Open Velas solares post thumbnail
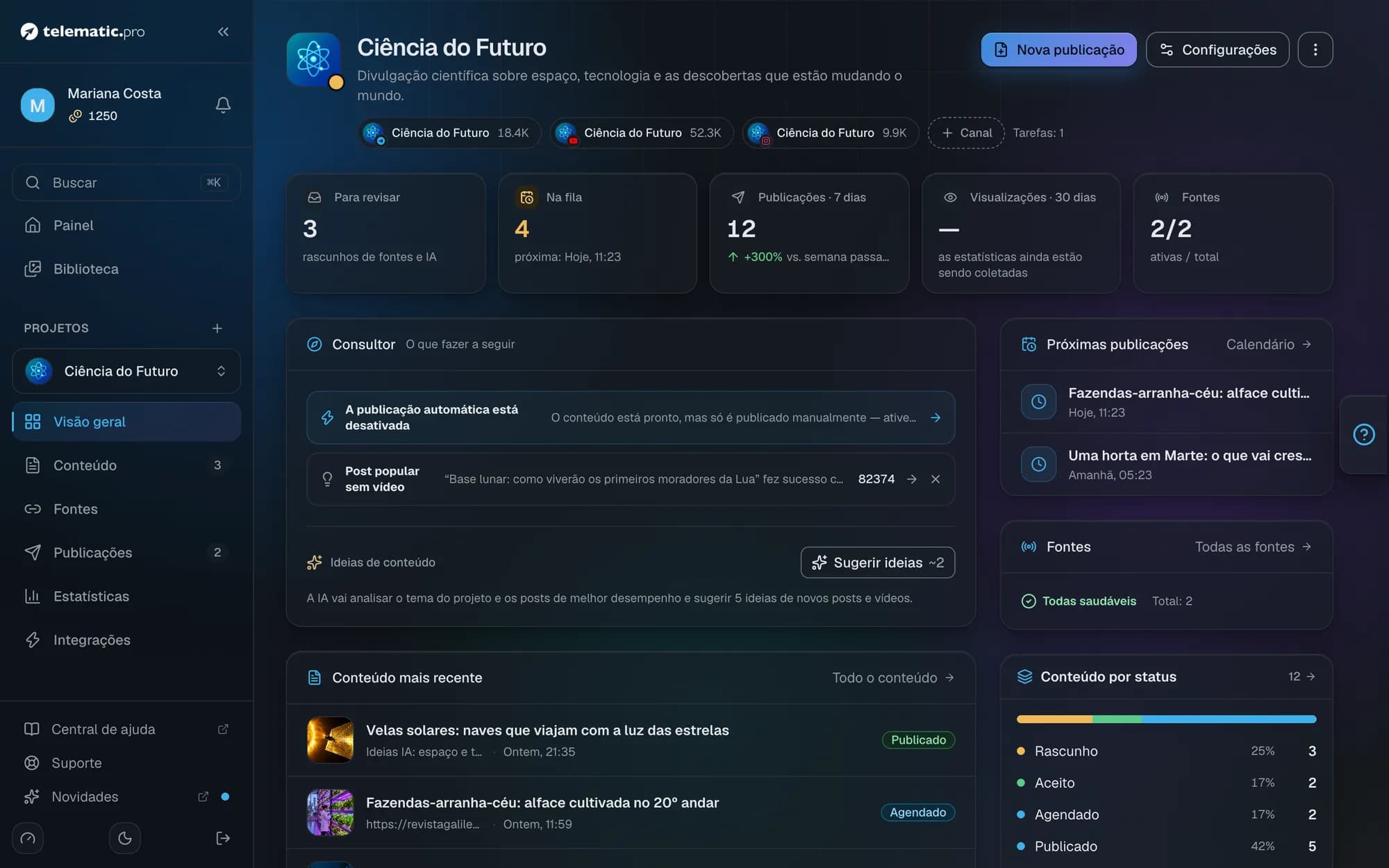 click(330, 740)
